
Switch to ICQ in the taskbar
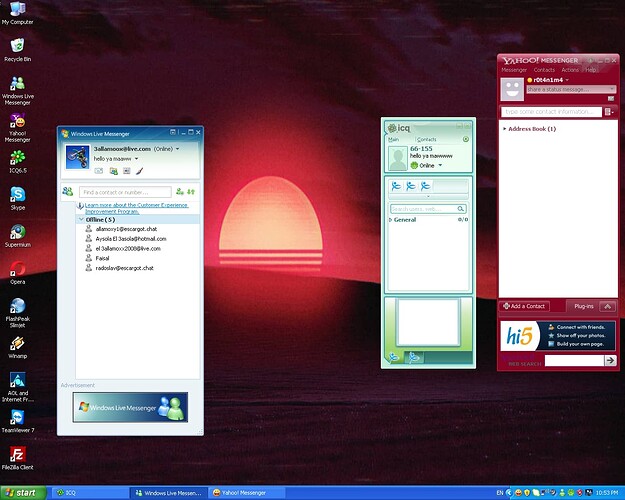[90, 493]
